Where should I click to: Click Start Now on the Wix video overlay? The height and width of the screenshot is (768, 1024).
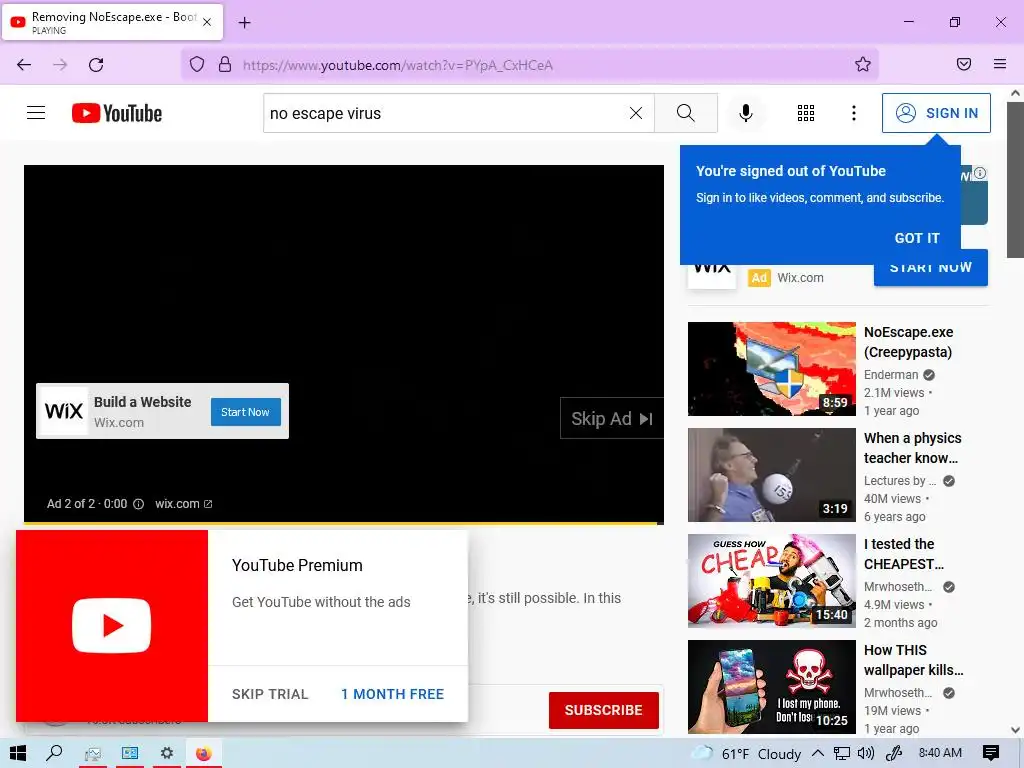tap(246, 412)
